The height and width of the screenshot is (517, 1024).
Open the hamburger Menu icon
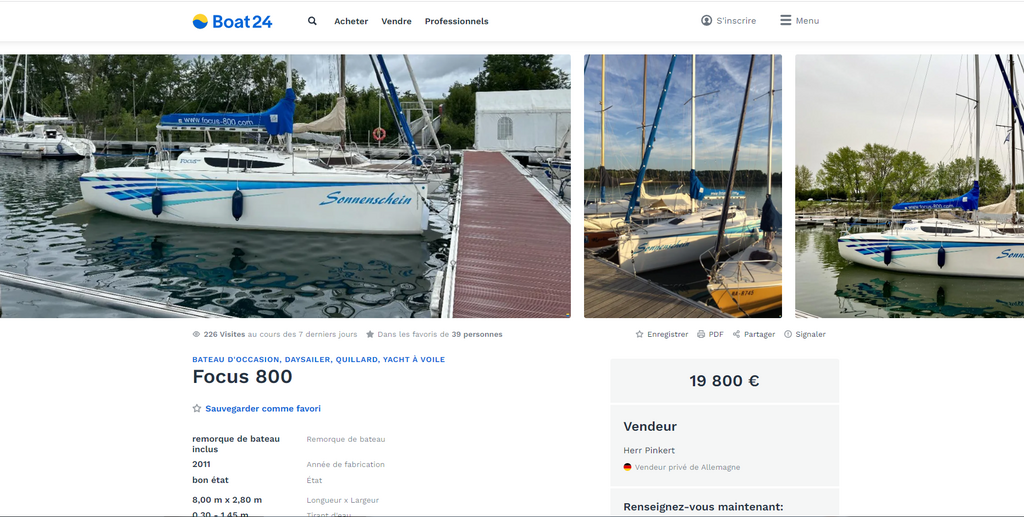786,20
